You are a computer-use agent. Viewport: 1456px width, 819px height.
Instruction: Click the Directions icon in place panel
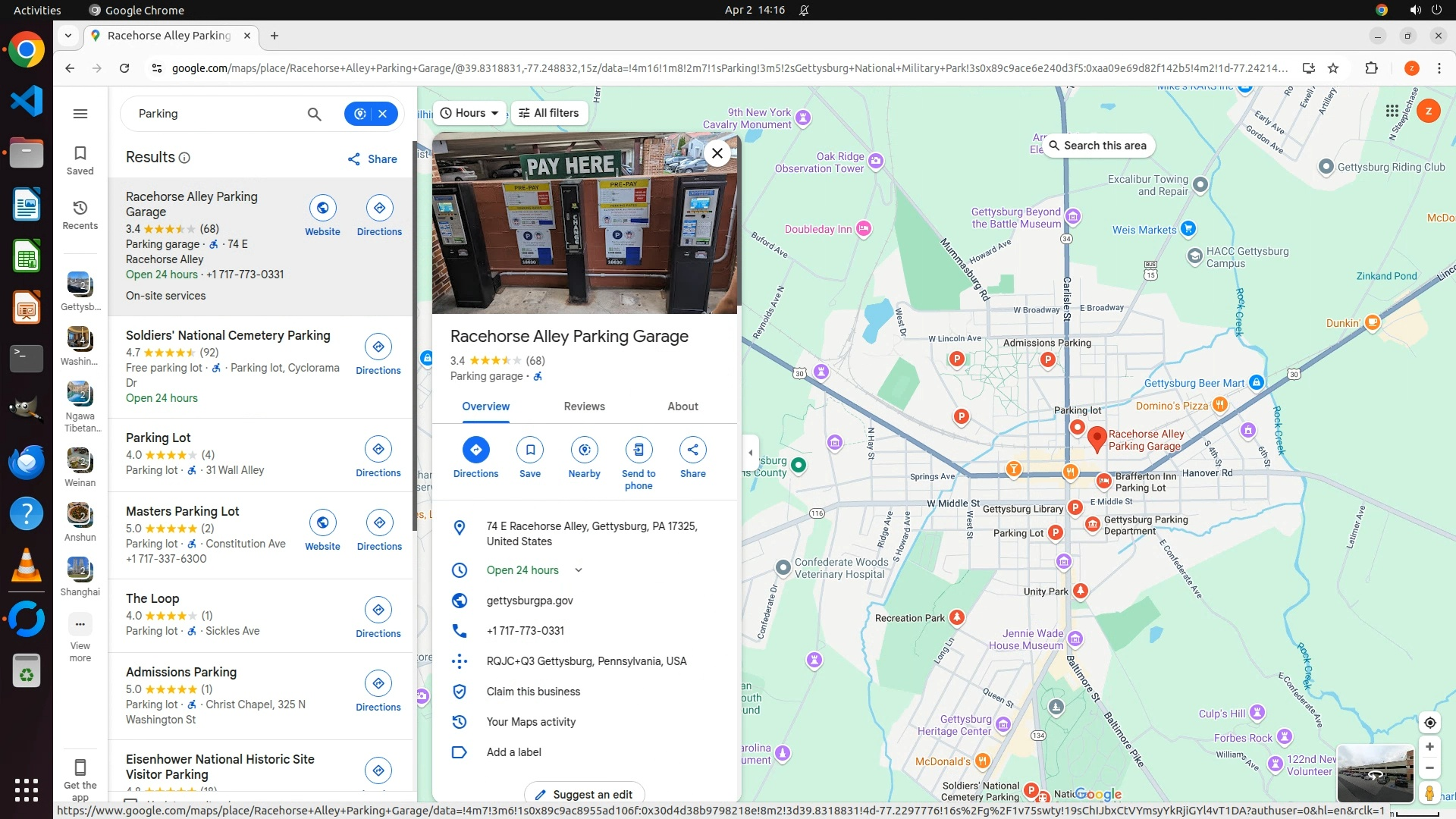475,450
